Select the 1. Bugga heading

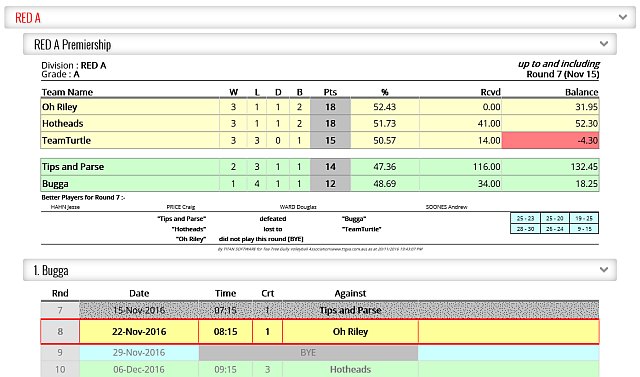(x=51, y=271)
